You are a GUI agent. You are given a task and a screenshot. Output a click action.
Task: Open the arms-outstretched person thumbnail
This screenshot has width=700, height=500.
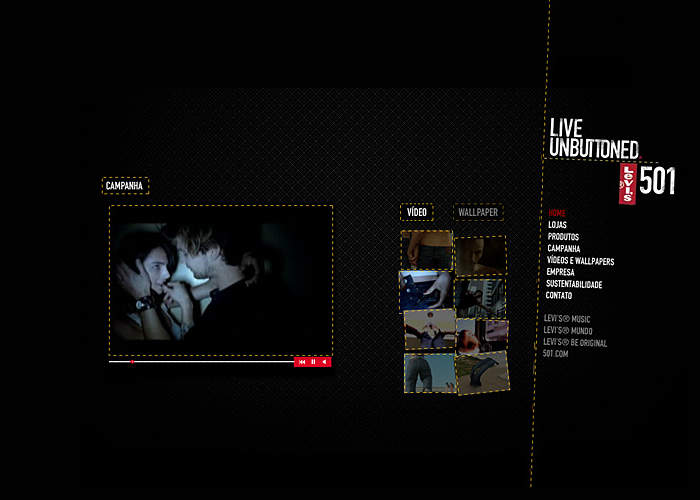pyautogui.click(x=430, y=329)
